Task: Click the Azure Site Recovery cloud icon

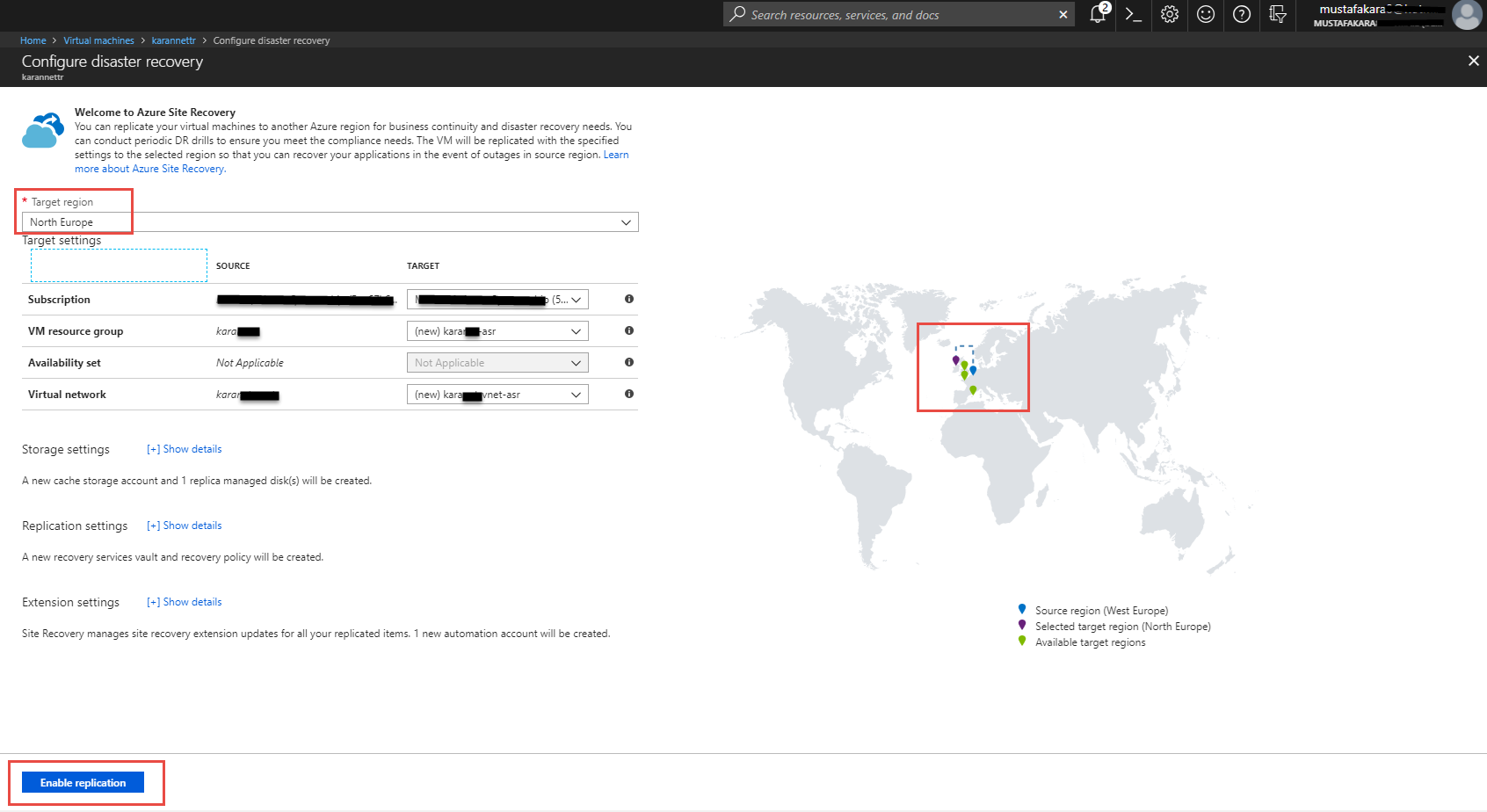Action: (x=43, y=130)
